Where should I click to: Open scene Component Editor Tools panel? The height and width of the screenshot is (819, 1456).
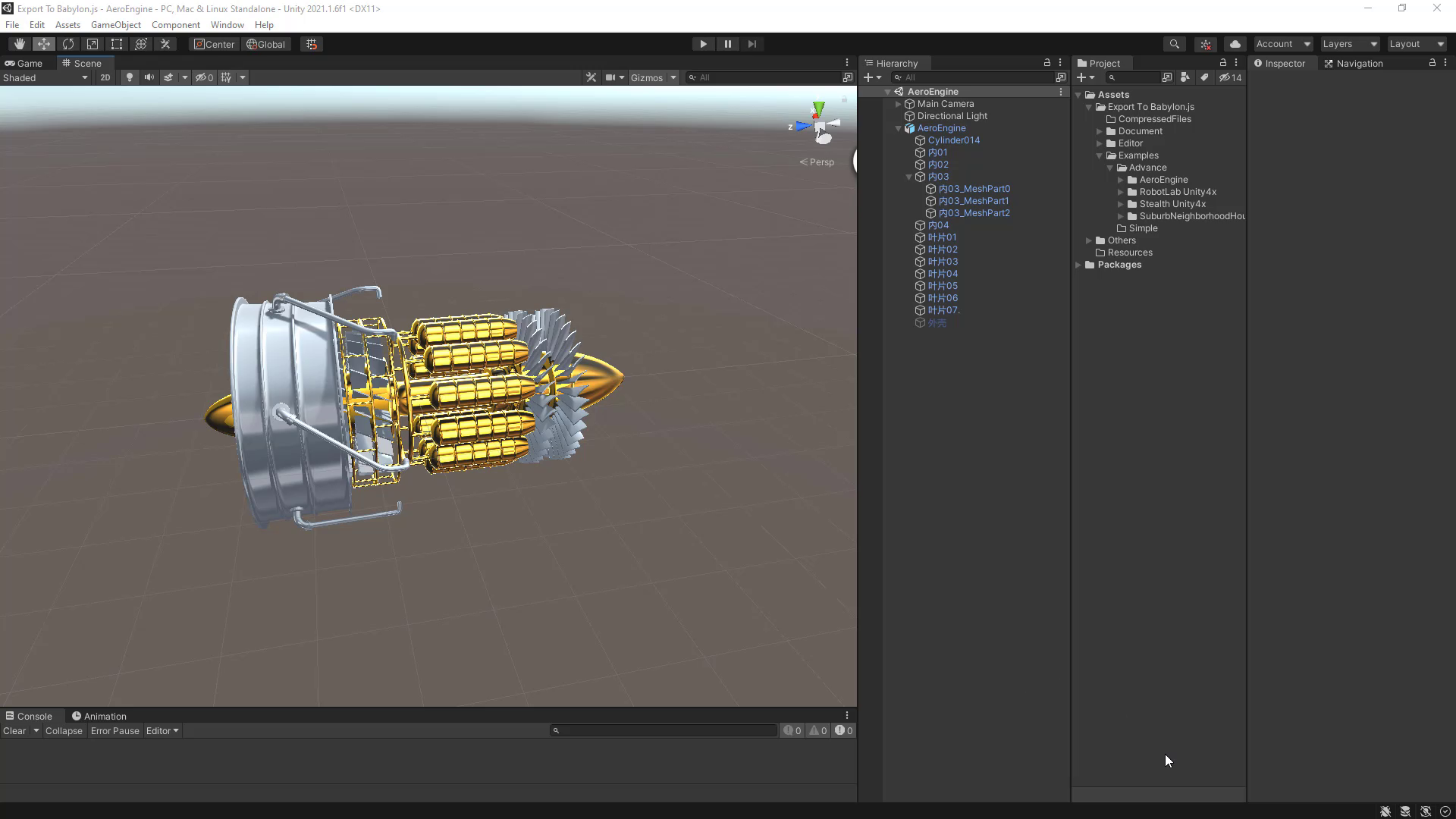[591, 77]
